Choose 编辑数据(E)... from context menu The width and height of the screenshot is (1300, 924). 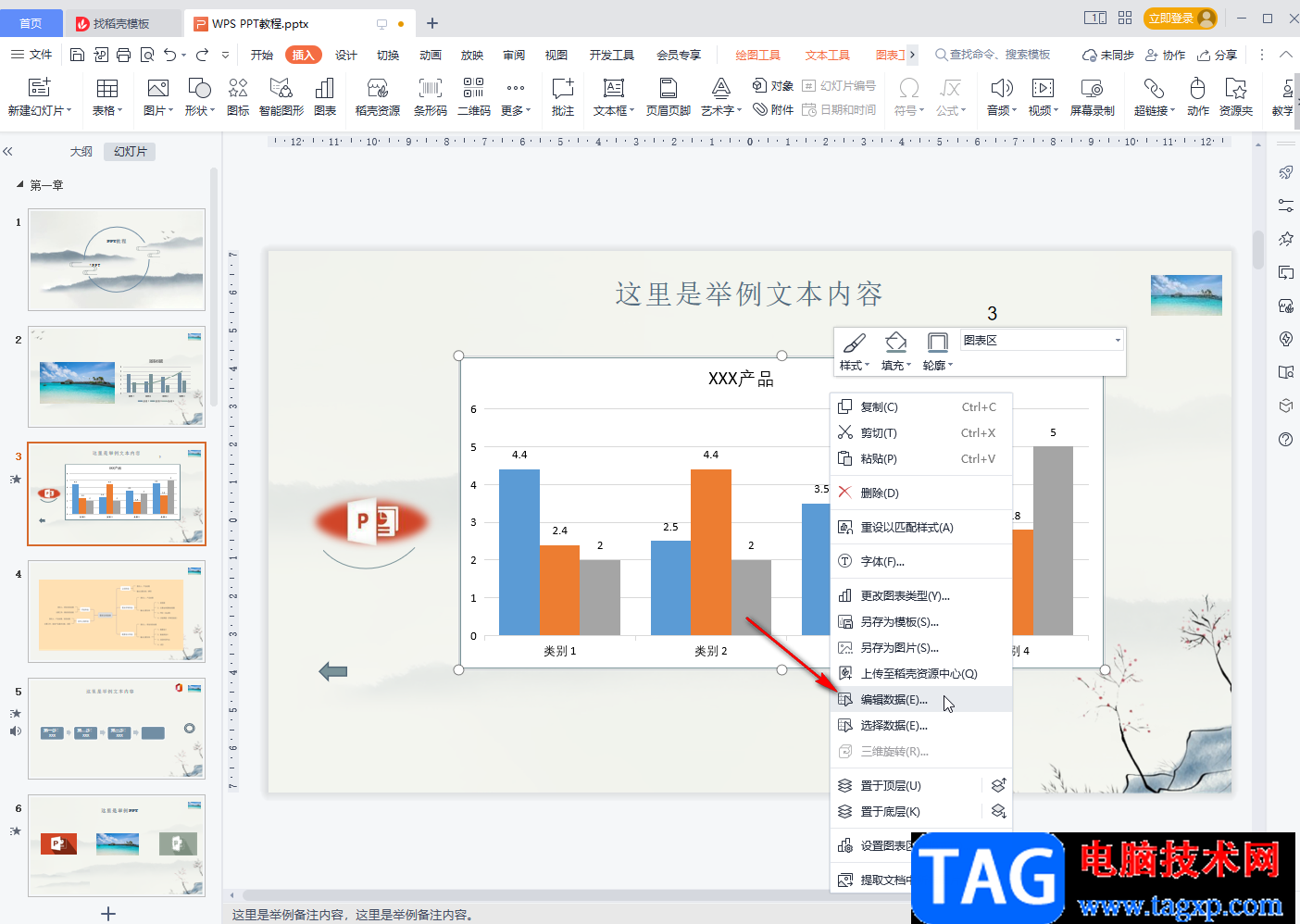click(x=920, y=699)
